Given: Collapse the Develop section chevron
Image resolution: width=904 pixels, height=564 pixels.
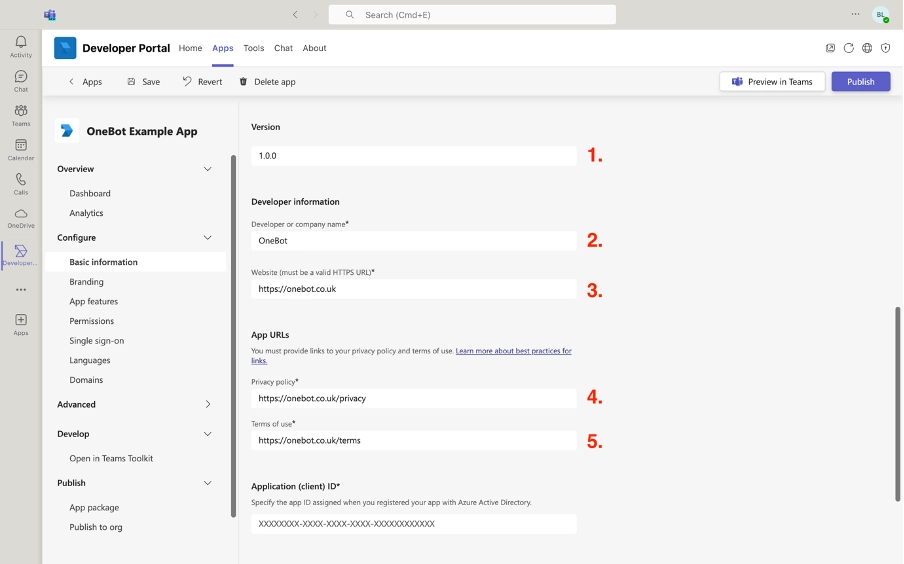Looking at the screenshot, I should (208, 434).
